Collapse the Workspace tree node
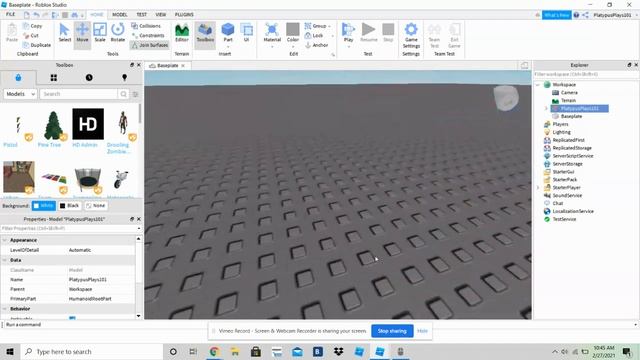 [538, 84]
